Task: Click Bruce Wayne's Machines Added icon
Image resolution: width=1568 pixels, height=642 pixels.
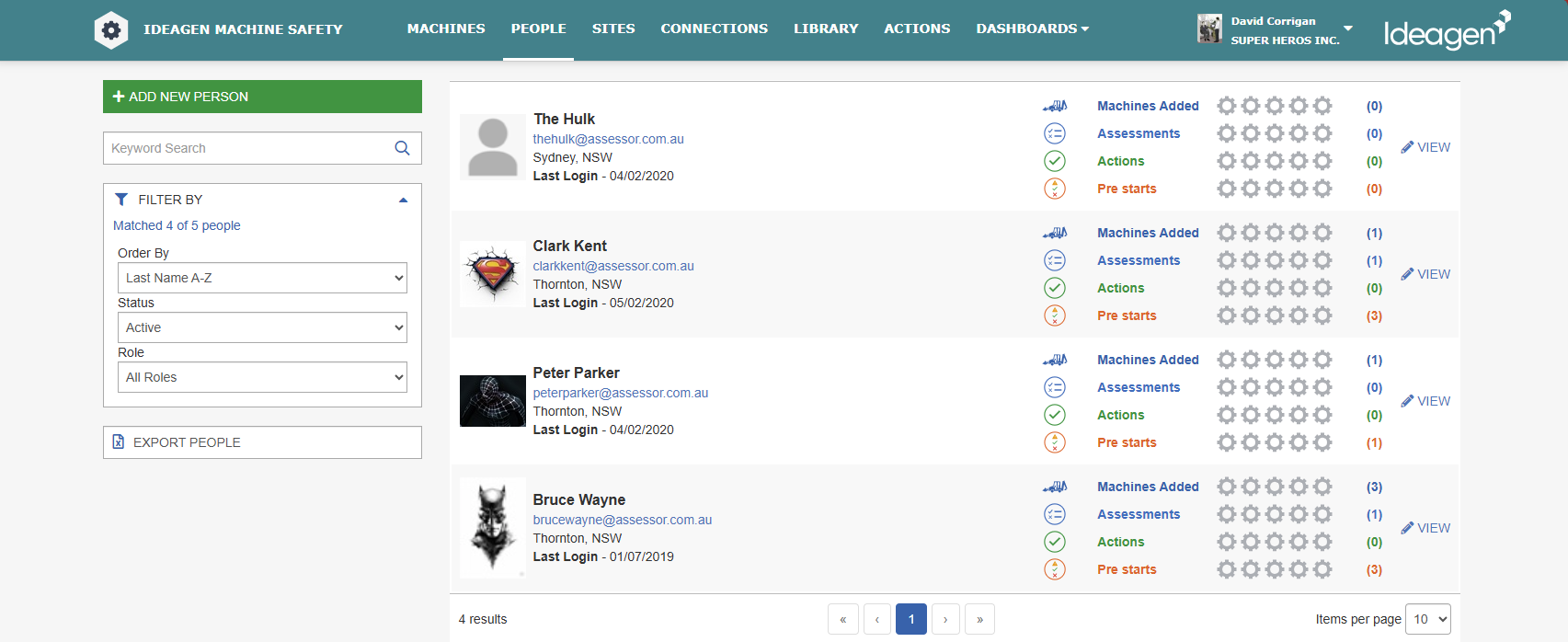Action: tap(1055, 487)
